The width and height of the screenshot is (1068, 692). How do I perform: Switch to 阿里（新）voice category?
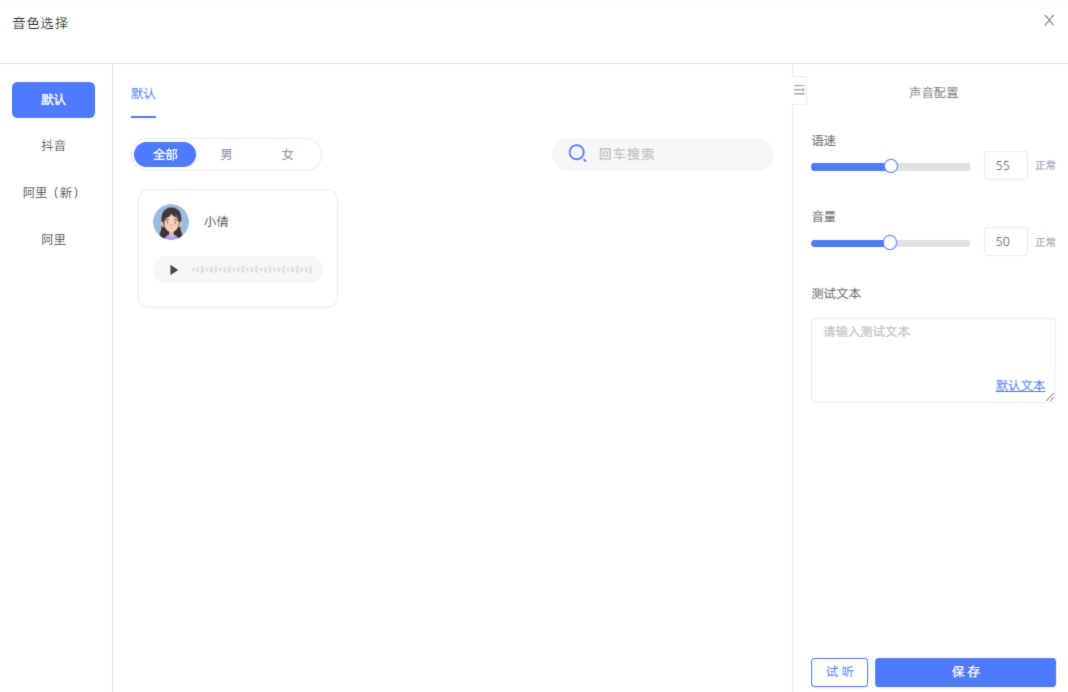coord(53,193)
